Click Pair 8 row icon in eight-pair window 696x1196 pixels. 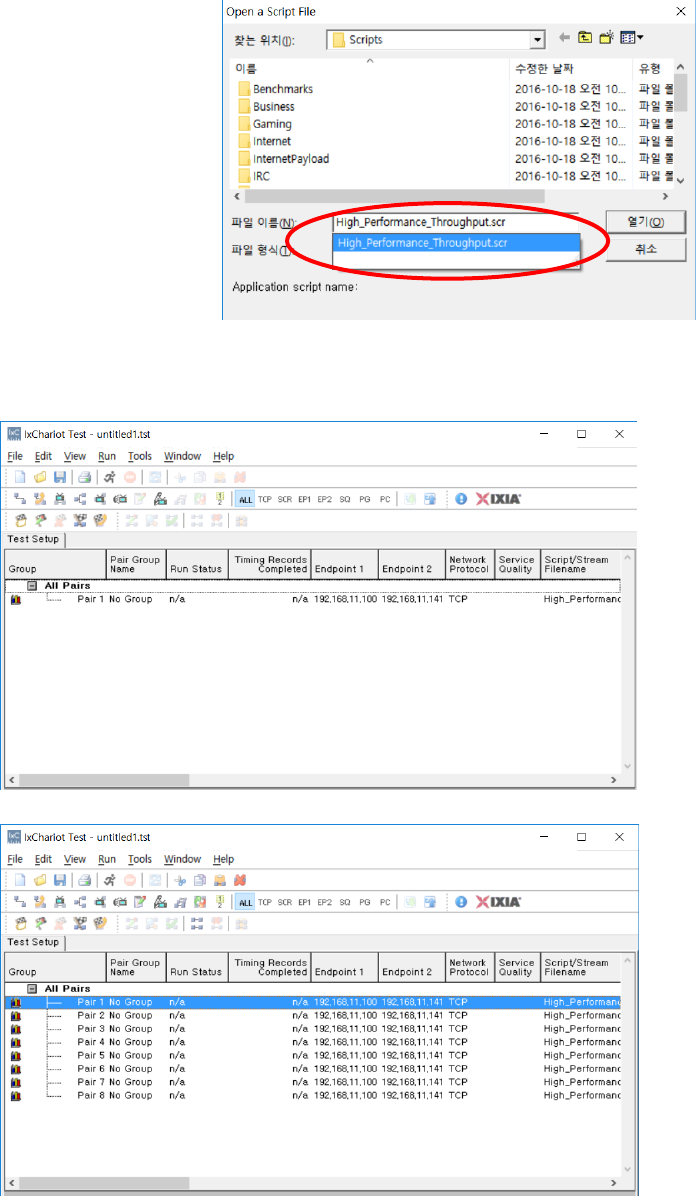15,1095
